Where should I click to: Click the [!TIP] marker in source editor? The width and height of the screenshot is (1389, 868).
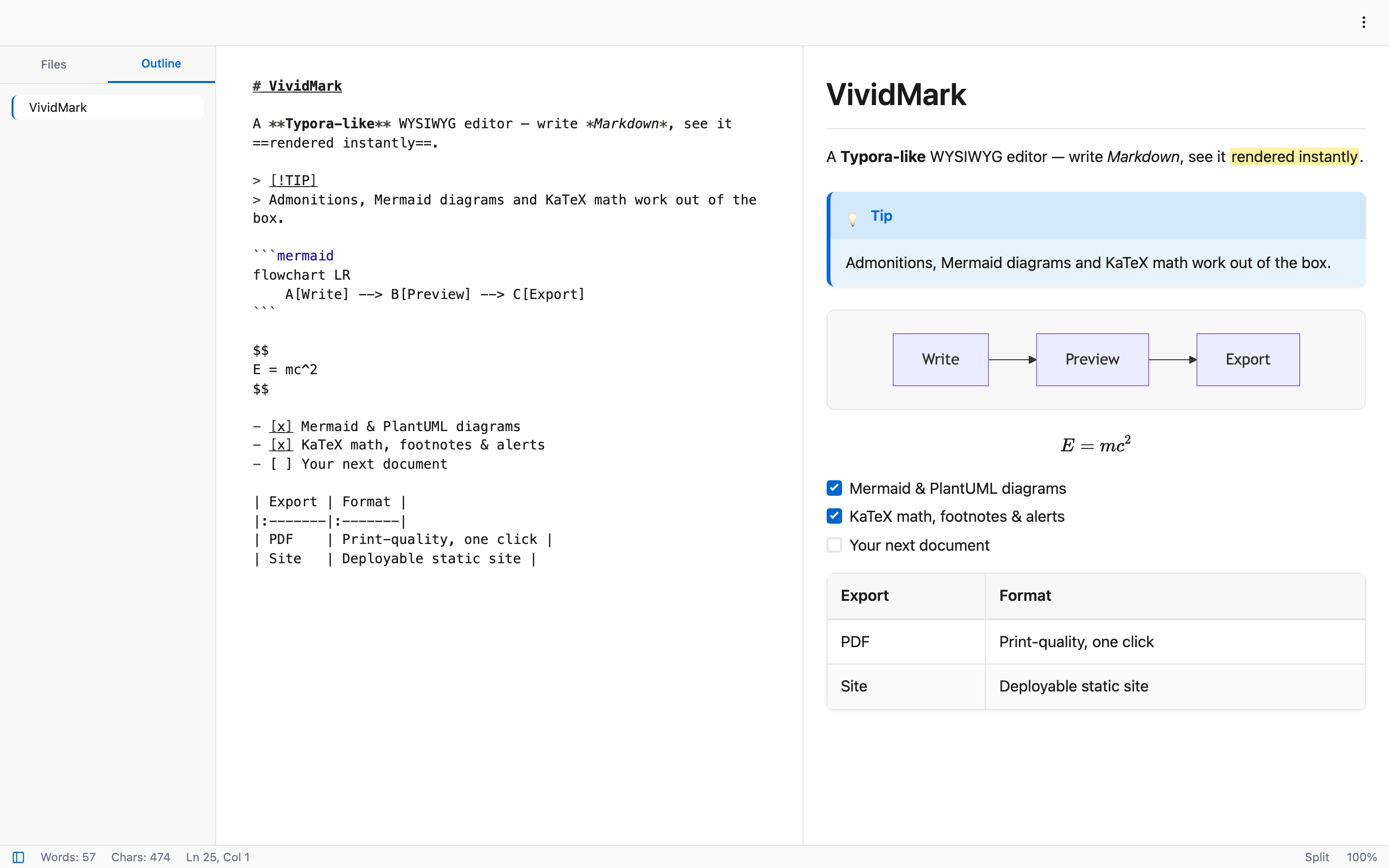293,180
